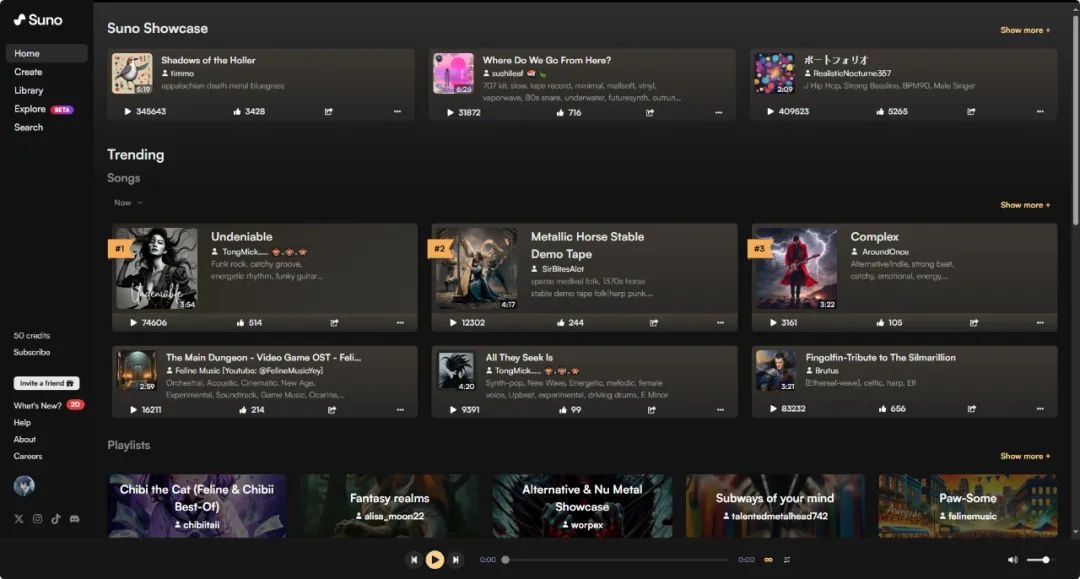Open more options for Complex
The width and height of the screenshot is (1080, 579).
[x=1040, y=323]
